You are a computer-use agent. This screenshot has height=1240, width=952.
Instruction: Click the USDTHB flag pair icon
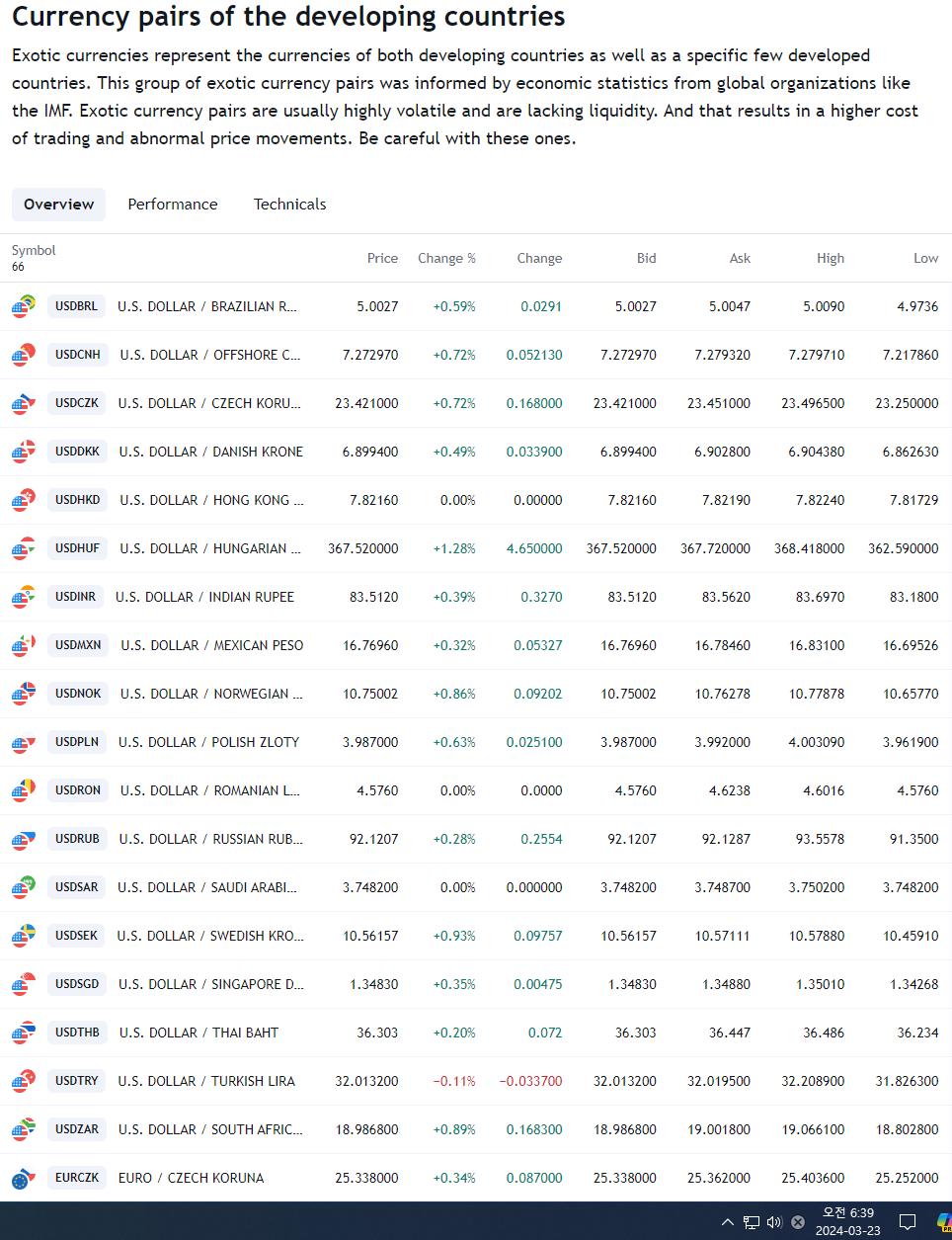(x=24, y=1033)
